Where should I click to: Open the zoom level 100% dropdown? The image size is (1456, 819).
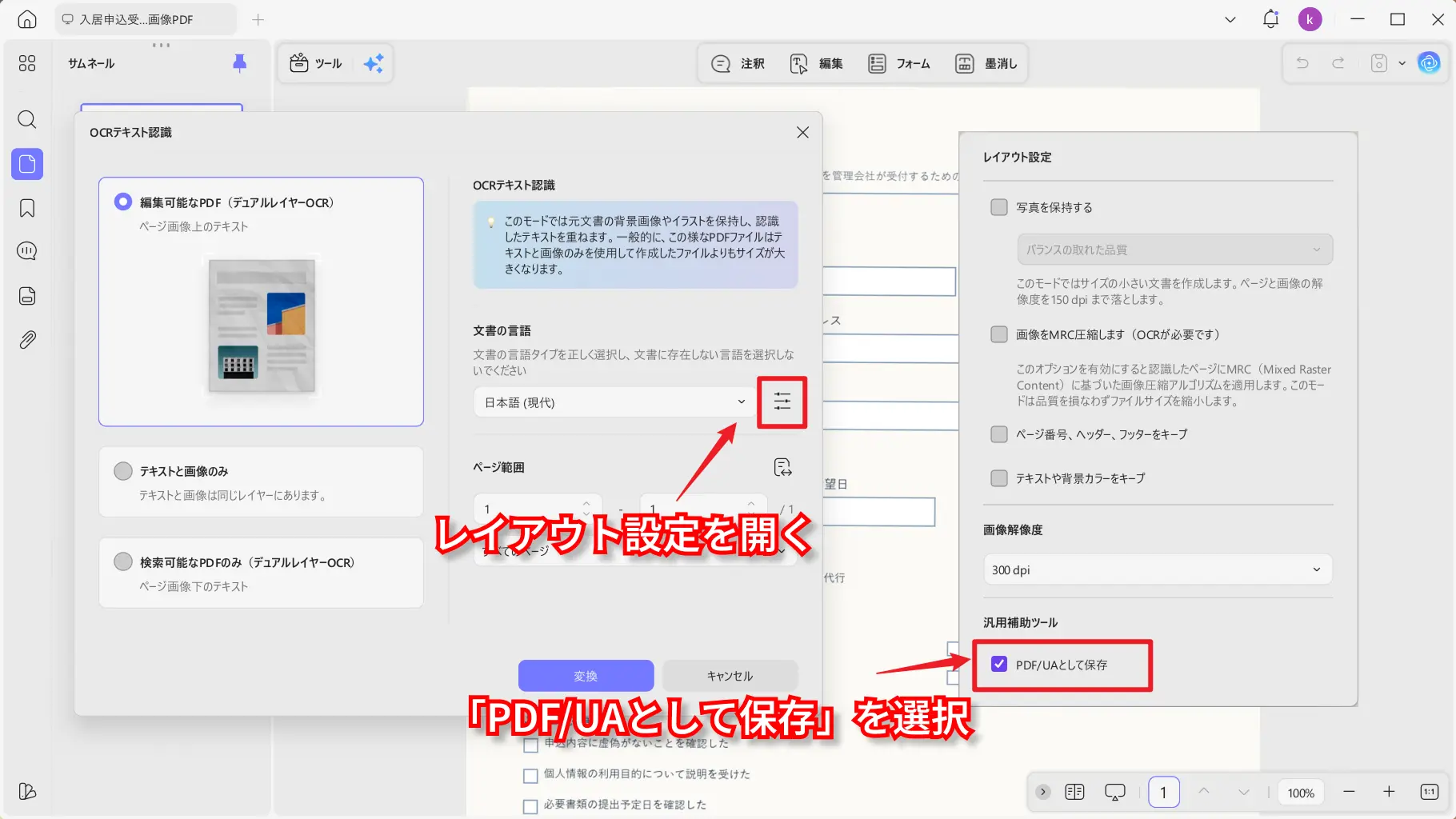click(x=1301, y=793)
